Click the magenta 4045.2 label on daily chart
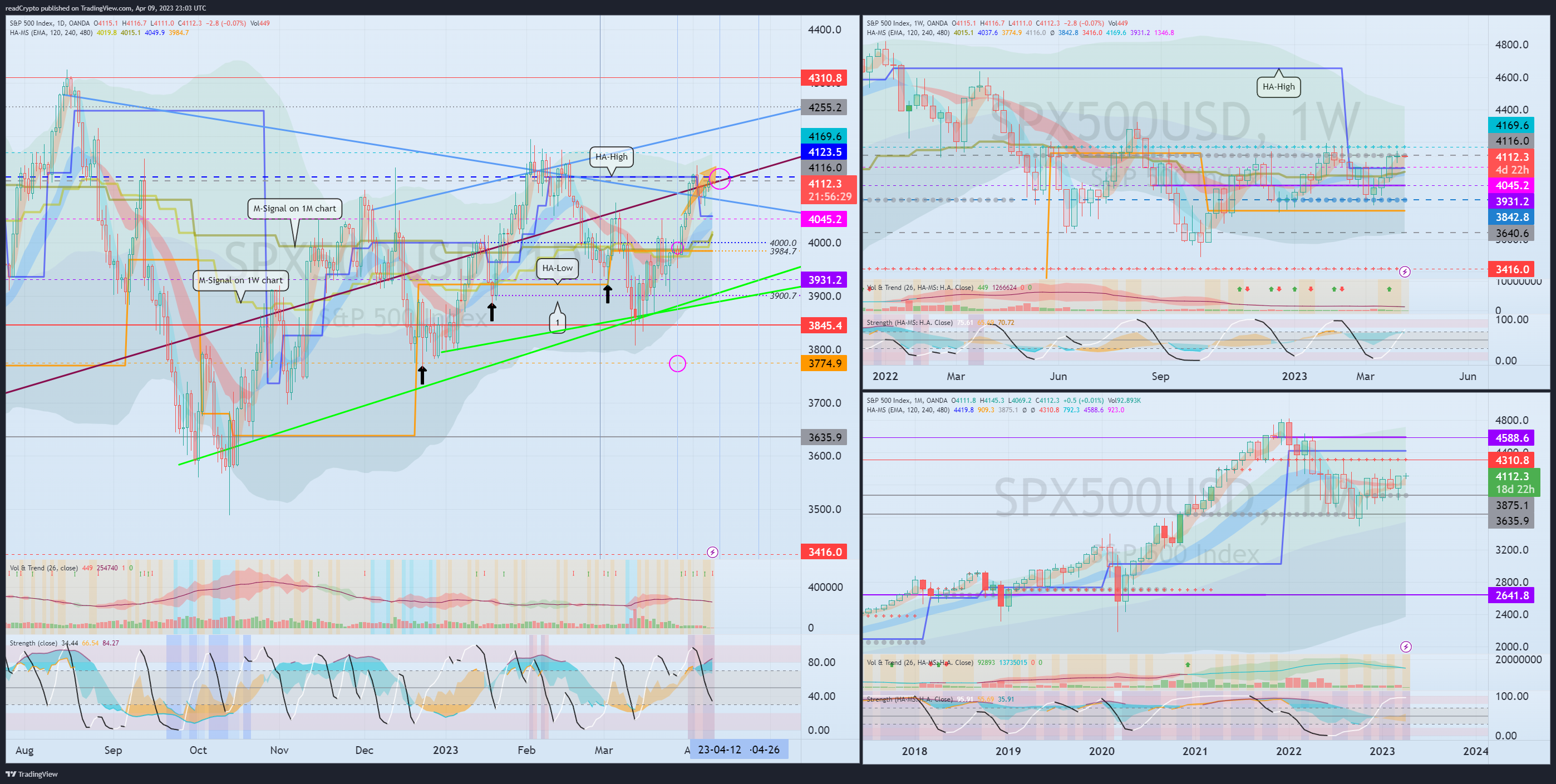Screen dimensions: 1556x784 tap(824, 219)
